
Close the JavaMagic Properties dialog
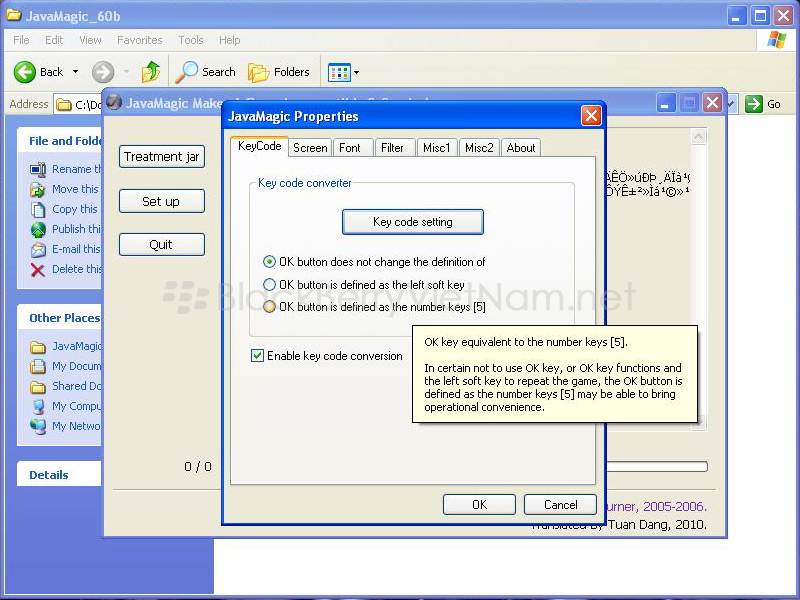[591, 116]
